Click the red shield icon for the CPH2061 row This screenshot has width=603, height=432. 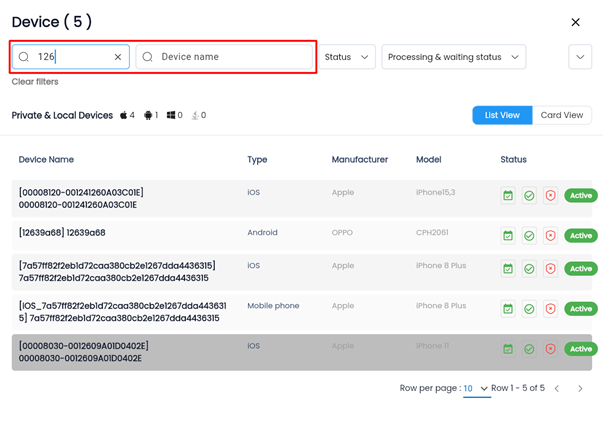click(x=550, y=236)
